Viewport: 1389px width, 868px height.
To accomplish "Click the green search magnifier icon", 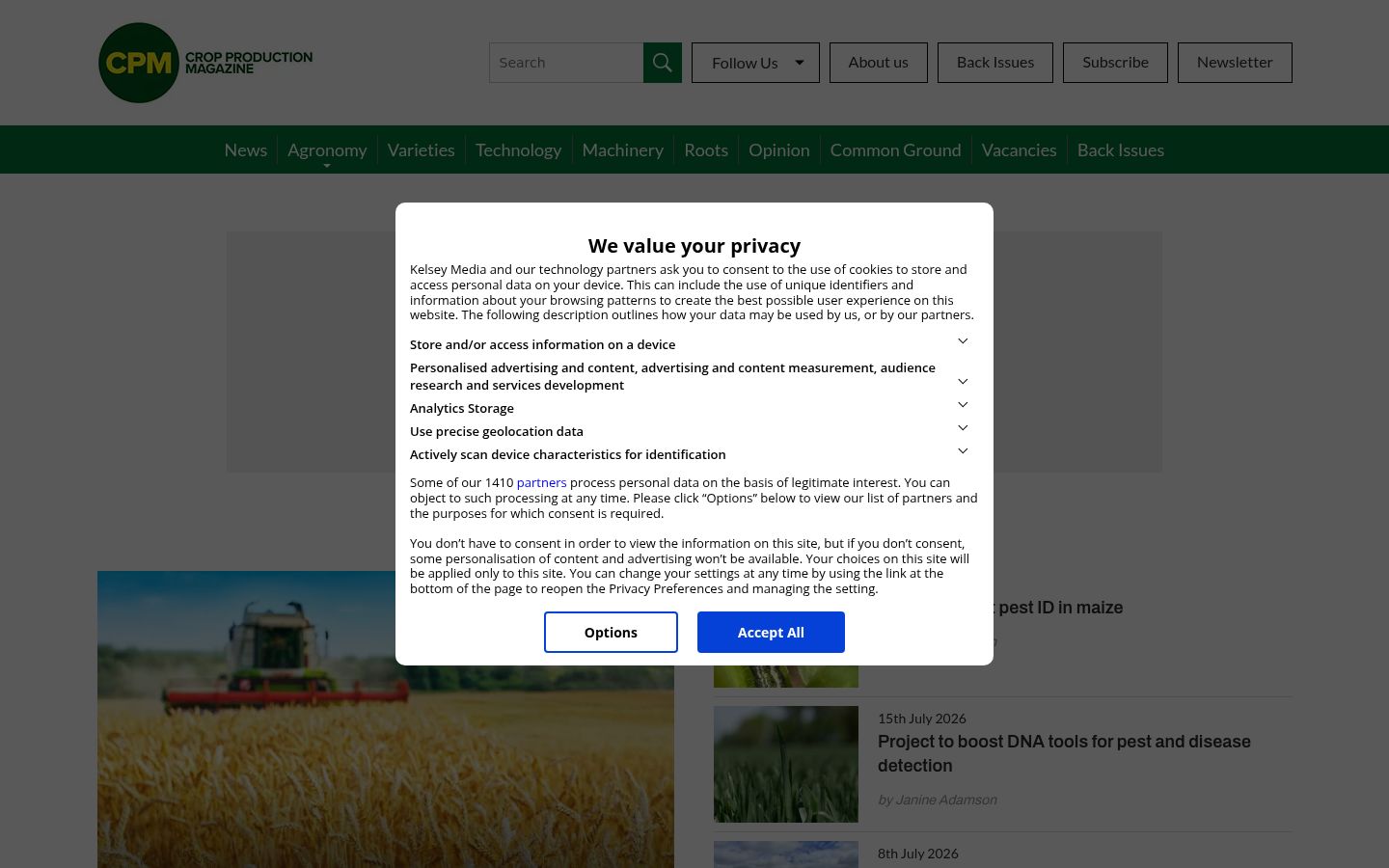I will pos(663,63).
